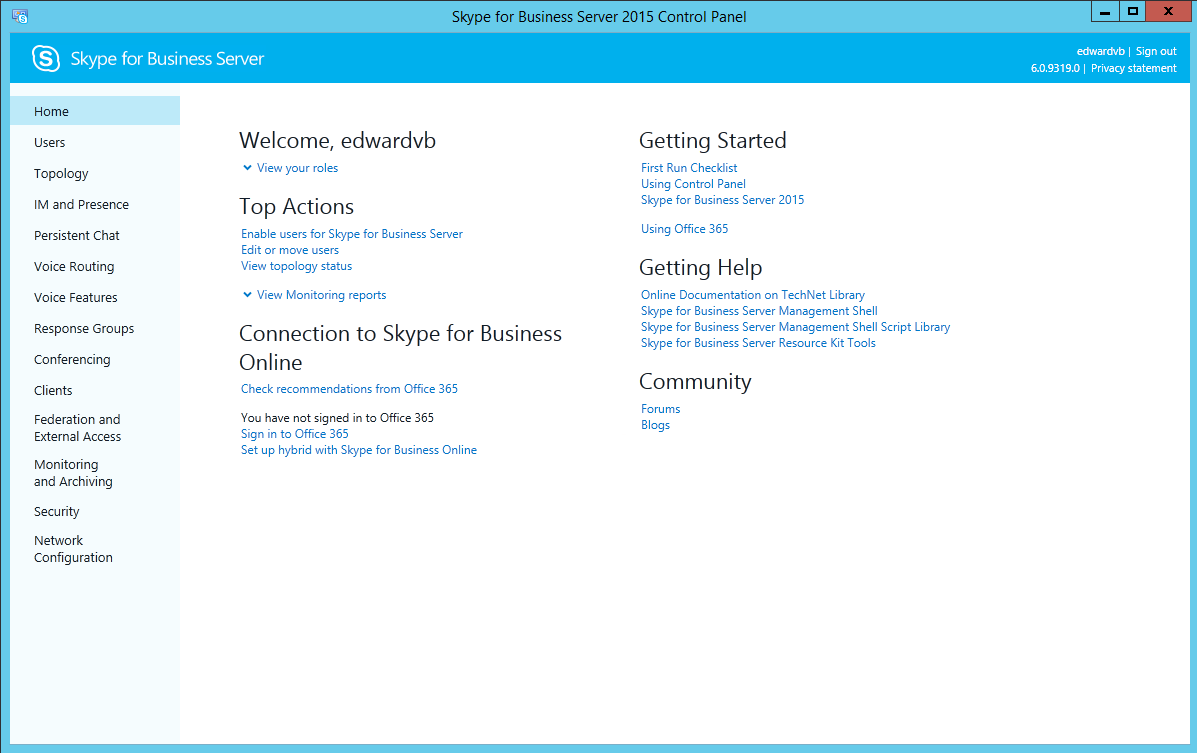Screen dimensions: 1197x753
Task: Open Set up hybrid with Skype for Business Online
Action: (359, 450)
